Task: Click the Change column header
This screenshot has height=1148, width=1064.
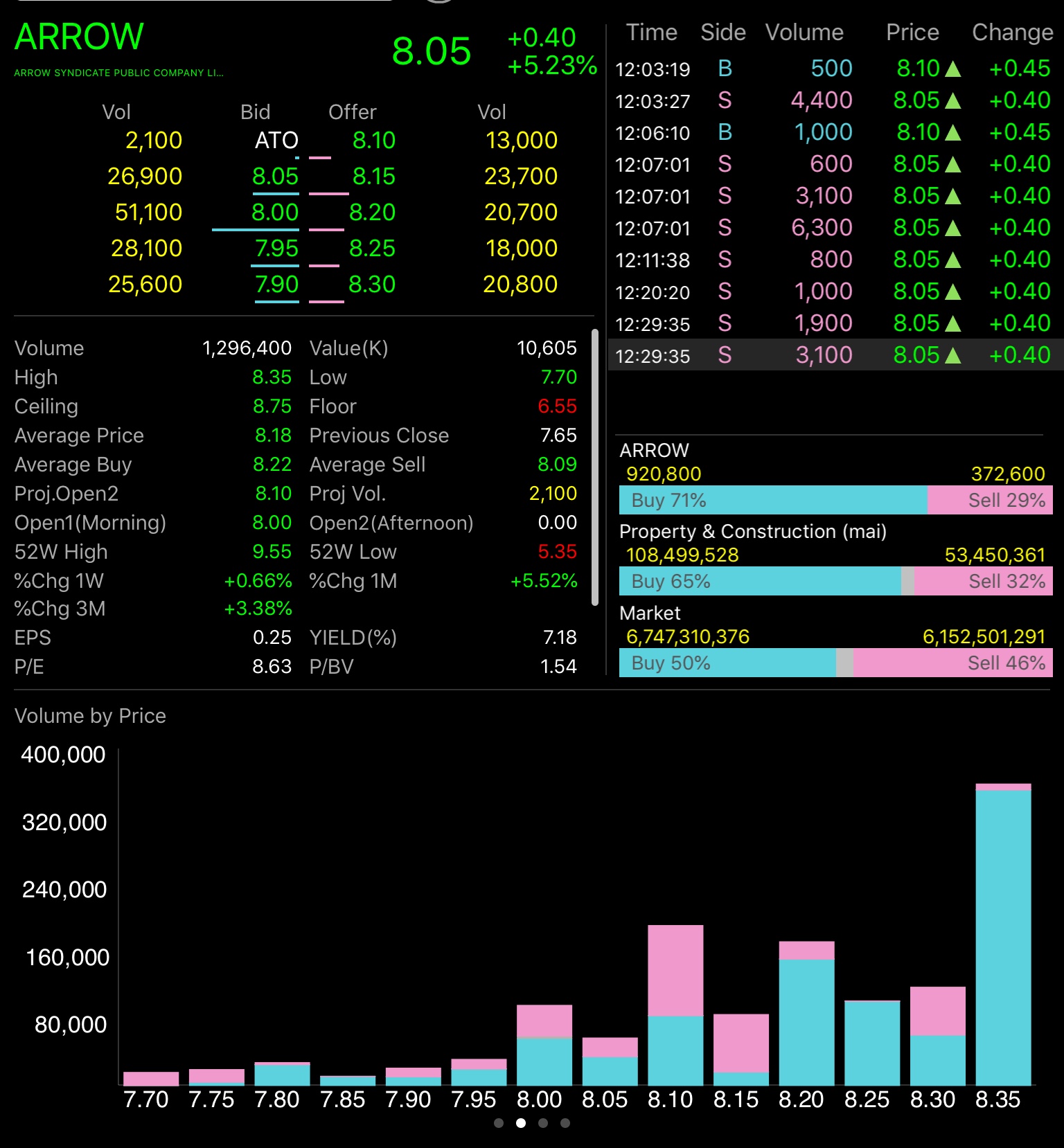Action: click(1012, 33)
